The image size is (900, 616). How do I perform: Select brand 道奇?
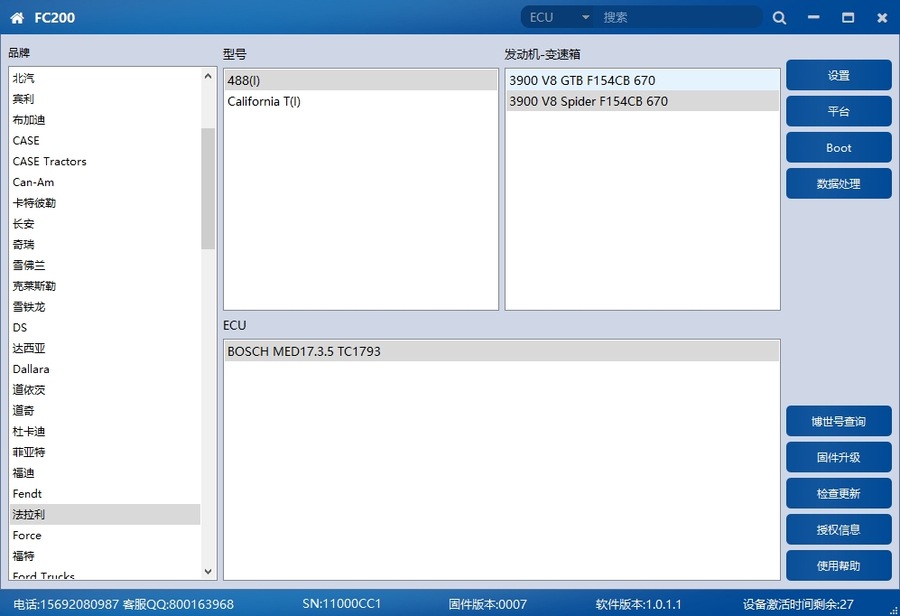tap(105, 410)
